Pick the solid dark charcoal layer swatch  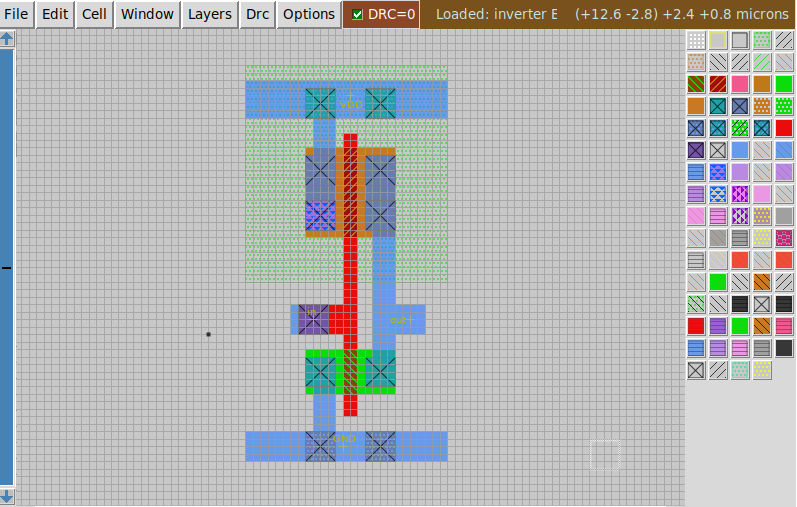click(x=784, y=348)
